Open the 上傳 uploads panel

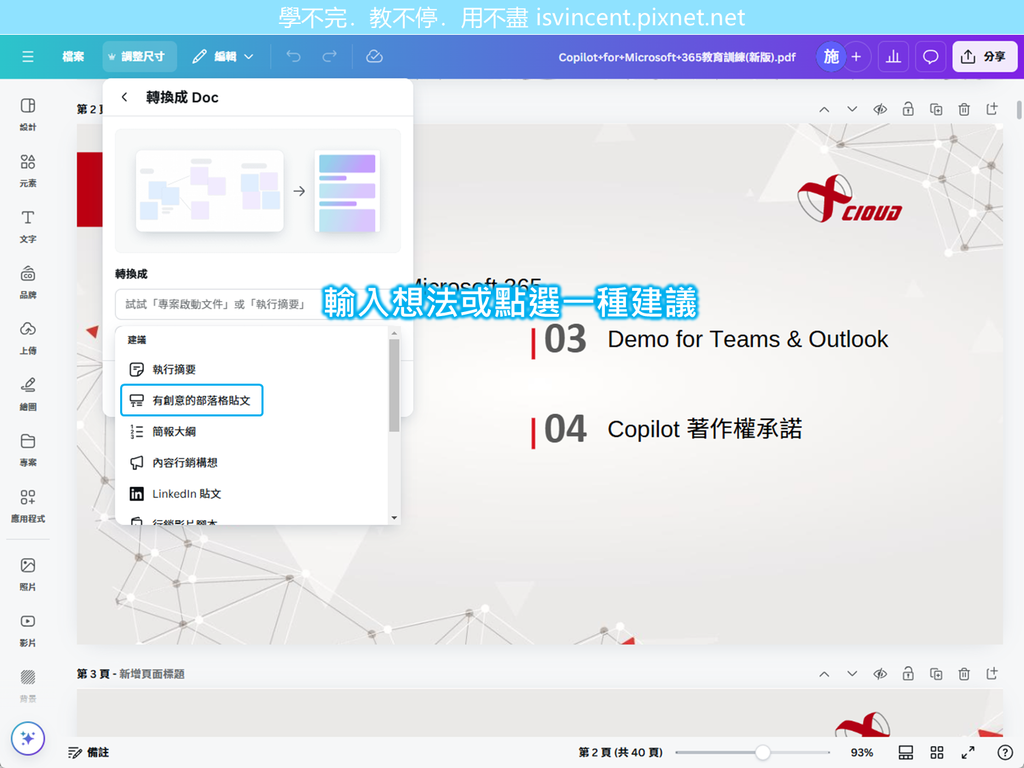coord(27,338)
